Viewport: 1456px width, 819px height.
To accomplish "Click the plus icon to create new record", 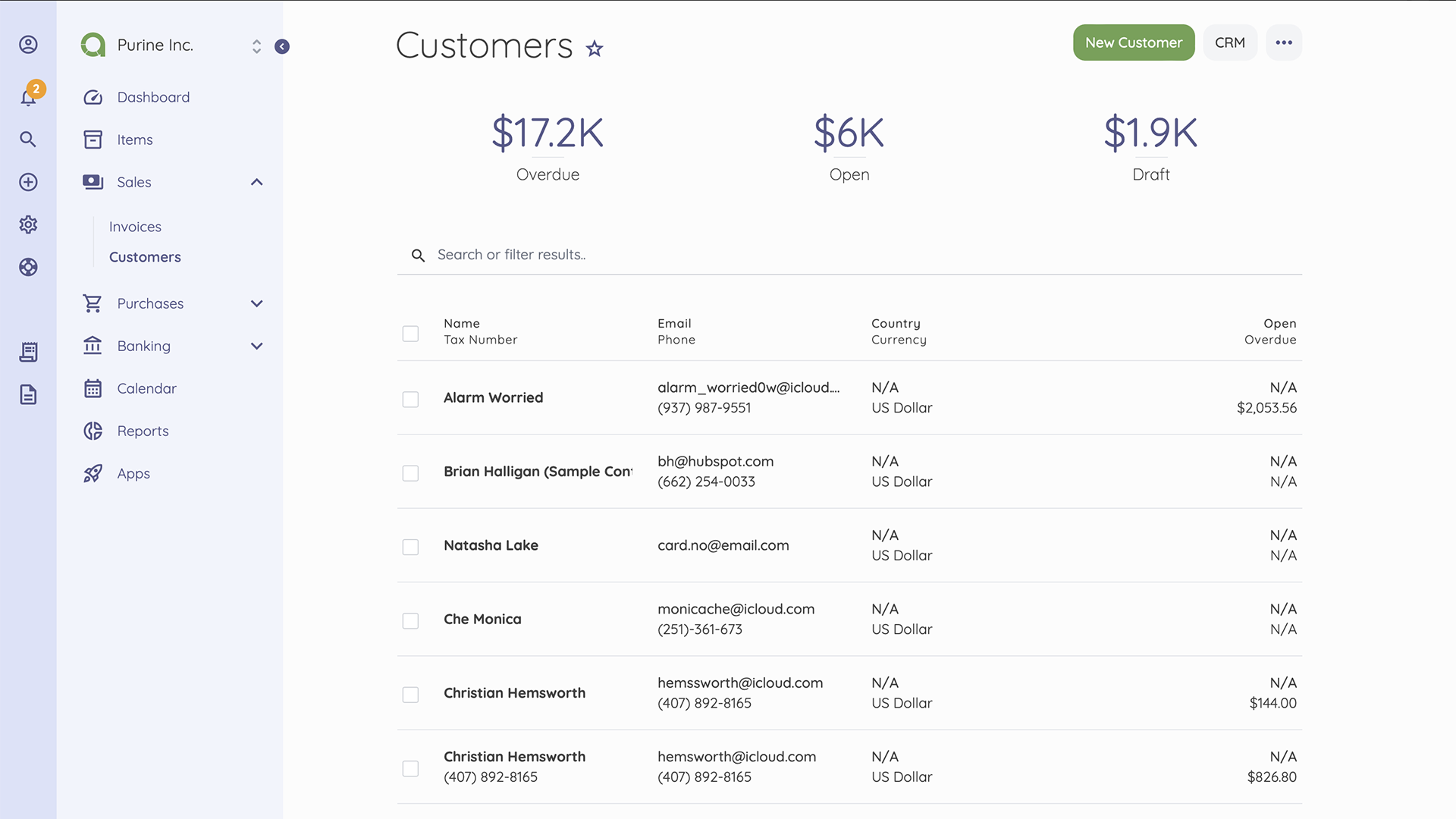I will (x=28, y=182).
